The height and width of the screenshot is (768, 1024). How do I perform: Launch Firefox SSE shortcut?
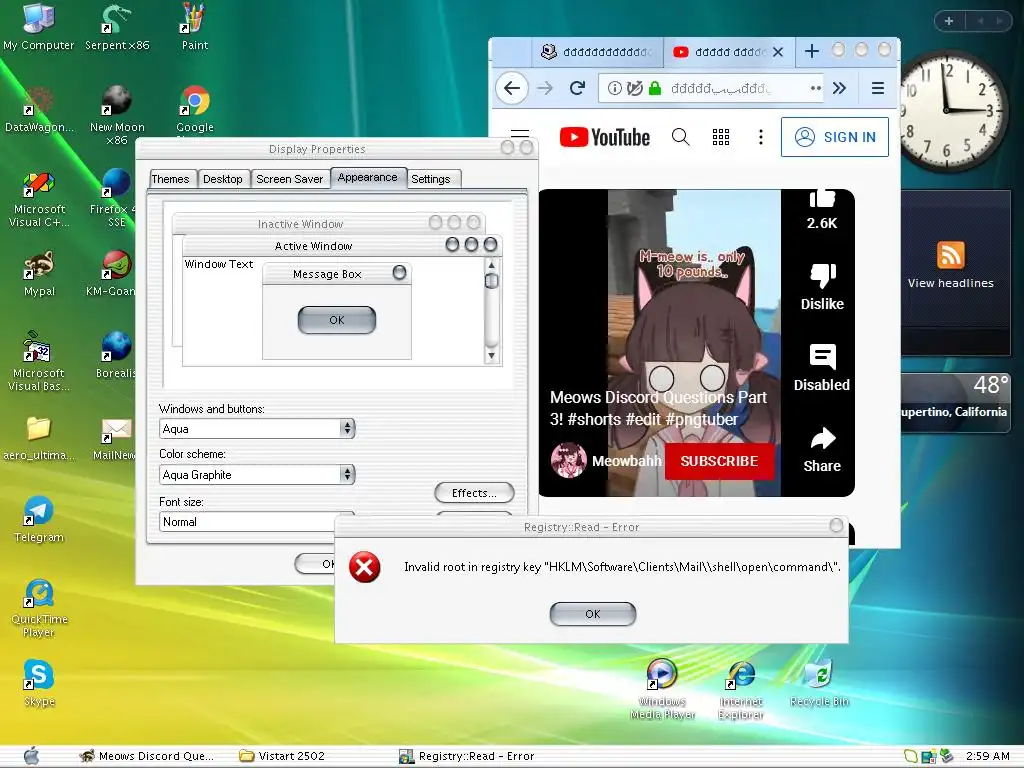(116, 198)
